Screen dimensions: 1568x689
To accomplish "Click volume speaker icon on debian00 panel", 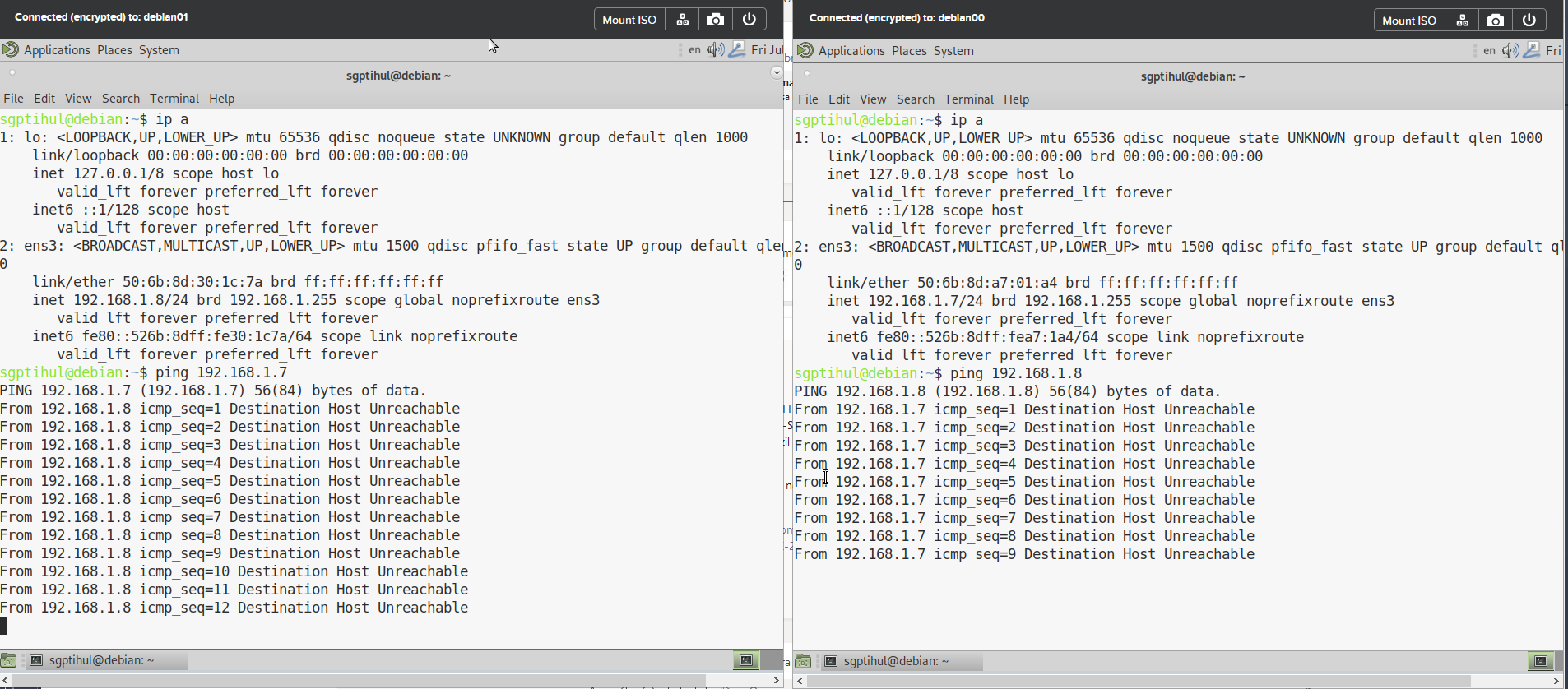I will (1510, 51).
